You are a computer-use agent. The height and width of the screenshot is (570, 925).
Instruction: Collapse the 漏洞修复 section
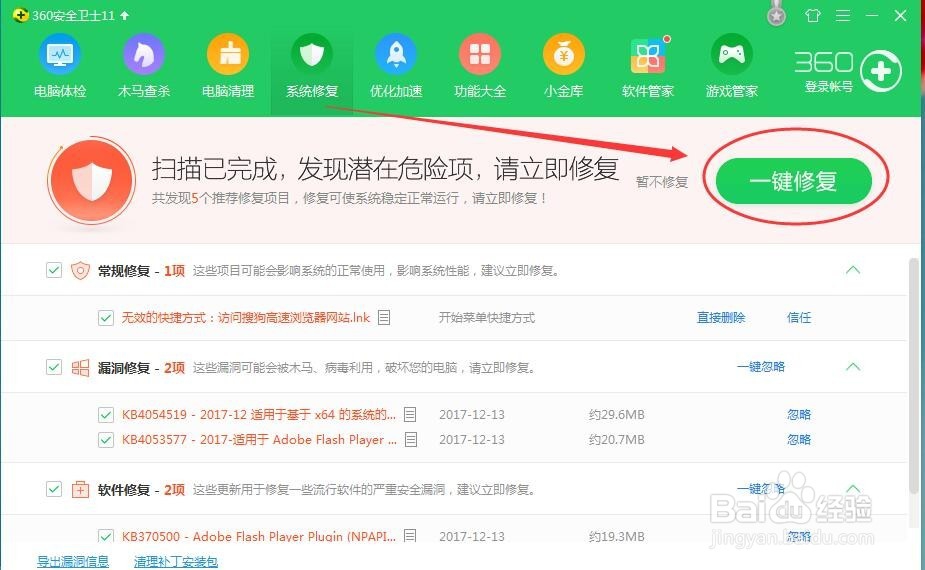pos(852,366)
